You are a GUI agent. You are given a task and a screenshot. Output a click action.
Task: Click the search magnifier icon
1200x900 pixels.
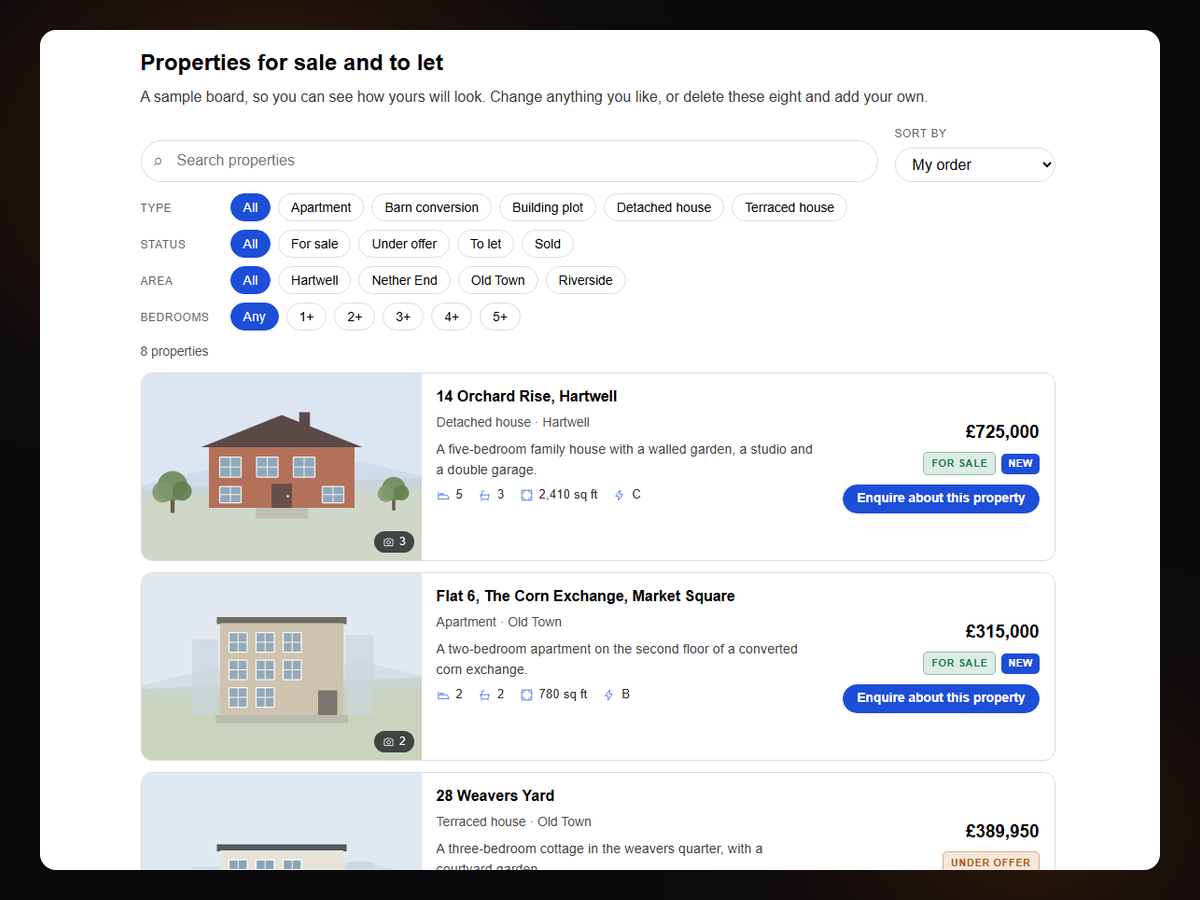click(x=158, y=161)
